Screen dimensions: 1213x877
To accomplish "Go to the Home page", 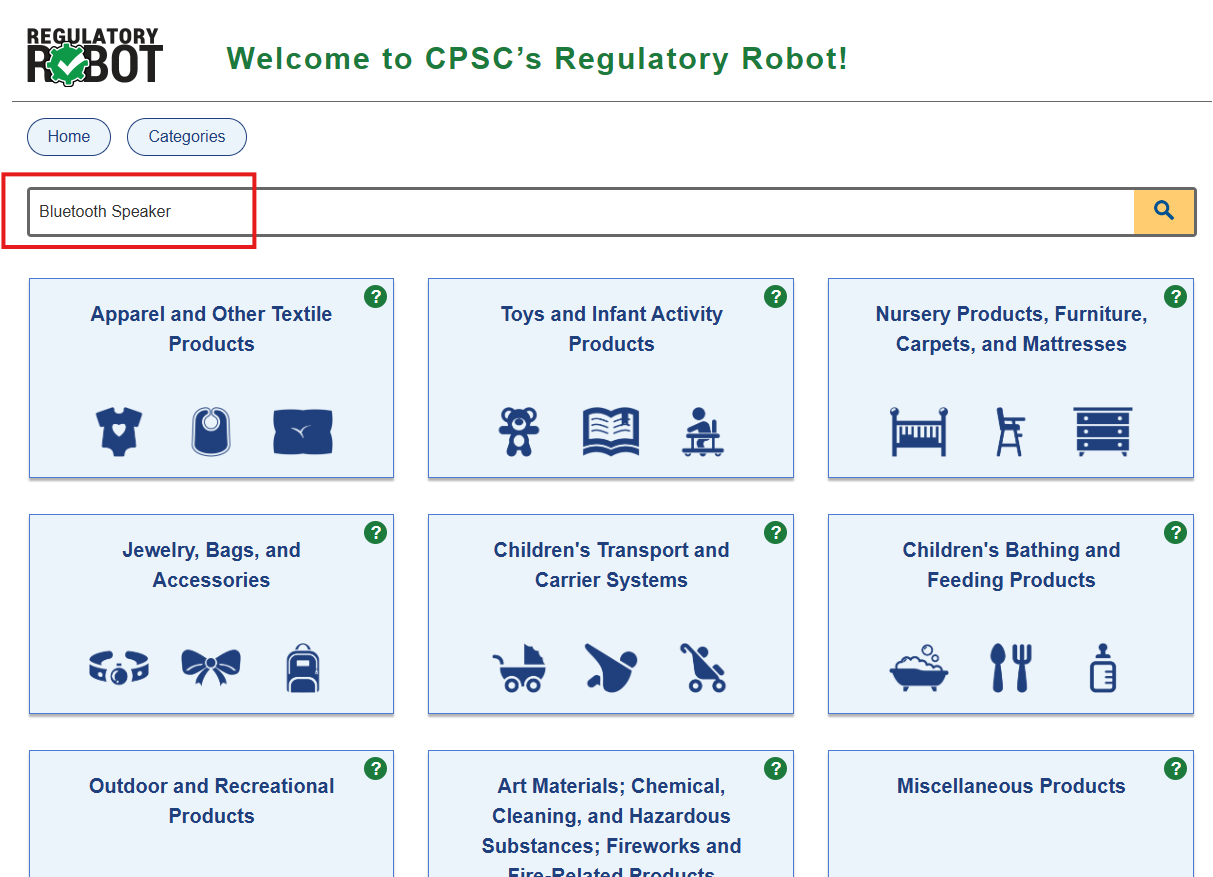I will [x=69, y=137].
